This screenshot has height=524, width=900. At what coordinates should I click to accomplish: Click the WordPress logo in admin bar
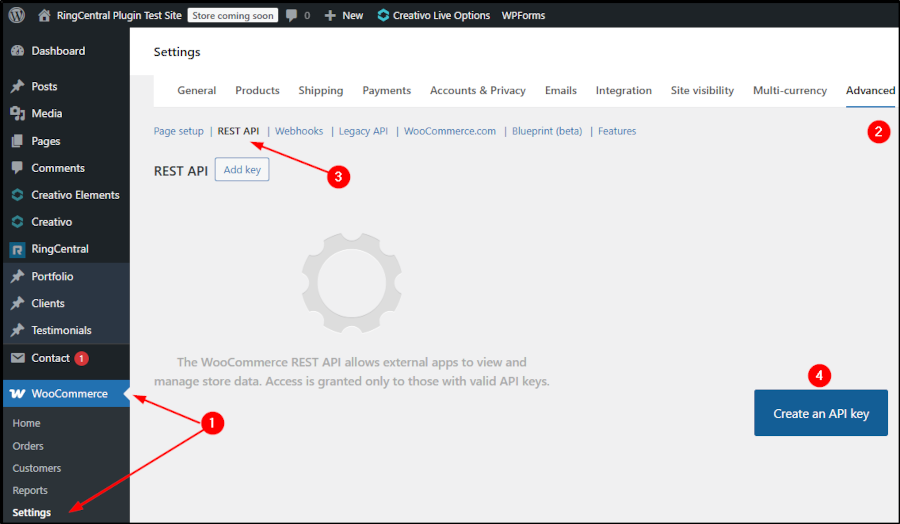17,15
